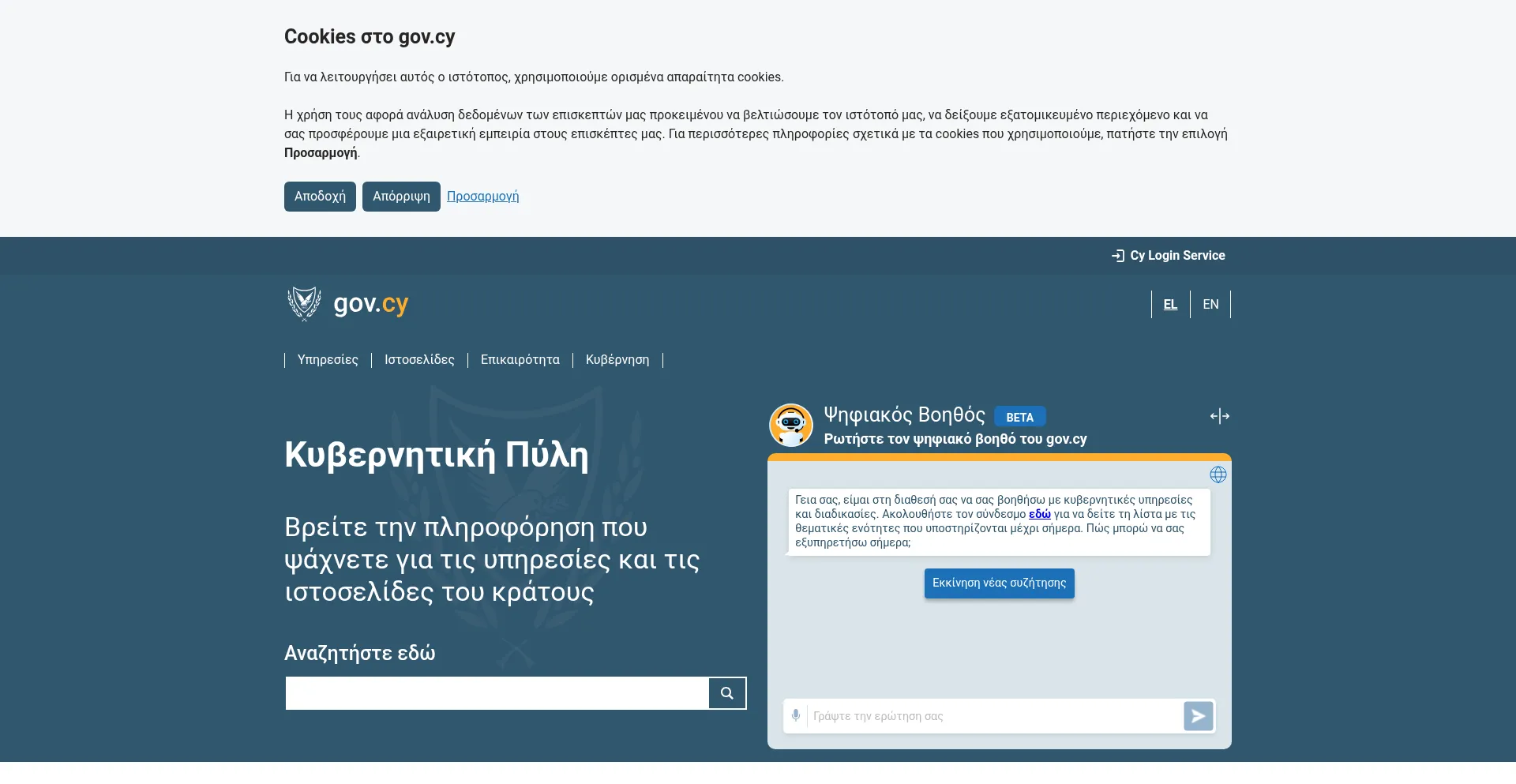This screenshot has height=784, width=1516.
Task: Click the Cy Login Service sign-in icon
Action: (1118, 256)
